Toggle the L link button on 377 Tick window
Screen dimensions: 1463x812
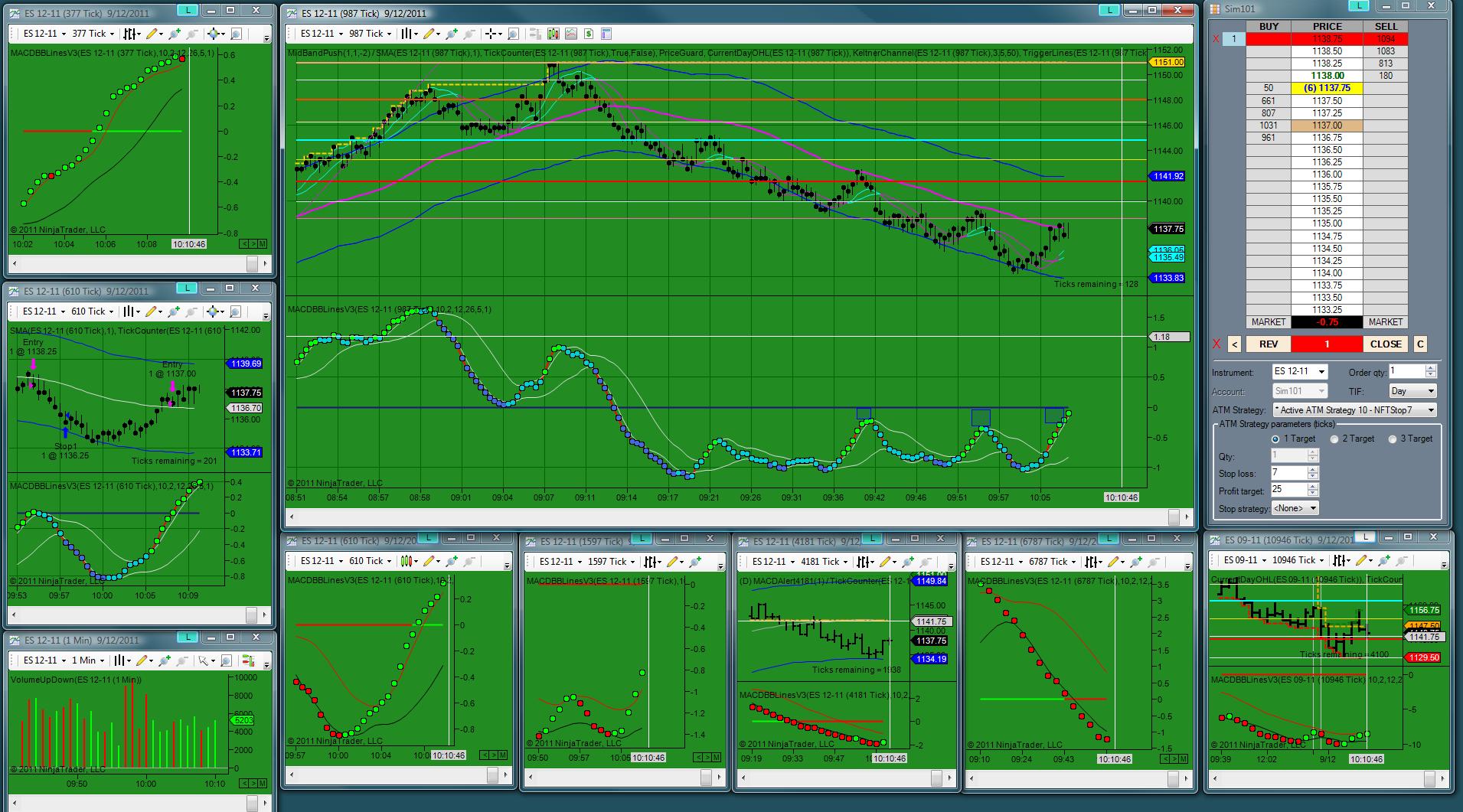click(x=187, y=10)
